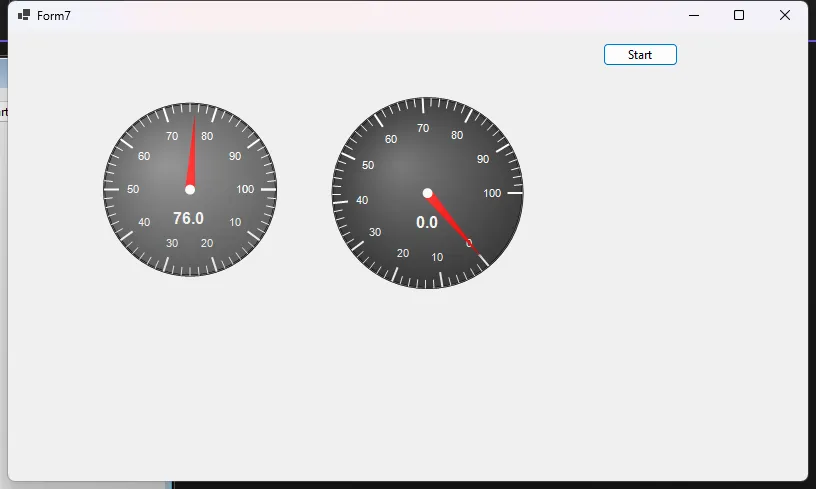
Task: Click the 50 mark on the 76.0 gauge
Action: click(x=133, y=189)
